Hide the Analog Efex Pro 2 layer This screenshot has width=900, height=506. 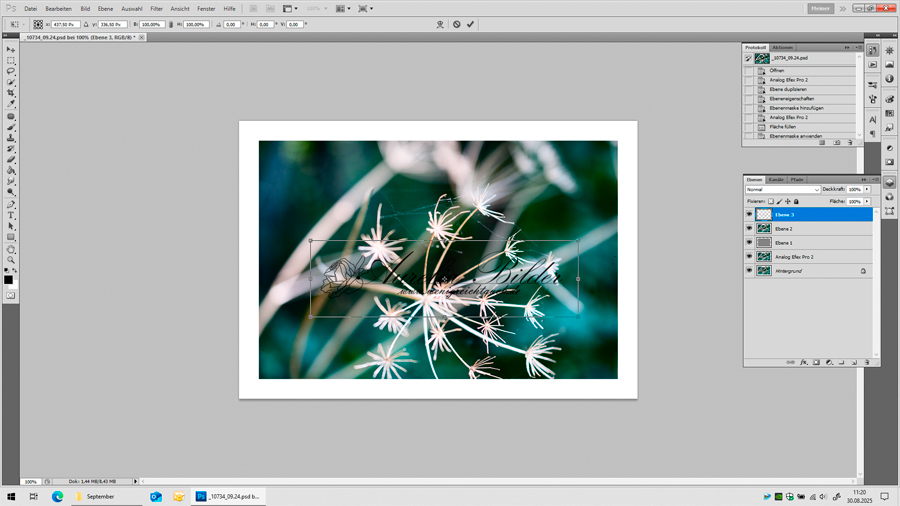pos(749,256)
